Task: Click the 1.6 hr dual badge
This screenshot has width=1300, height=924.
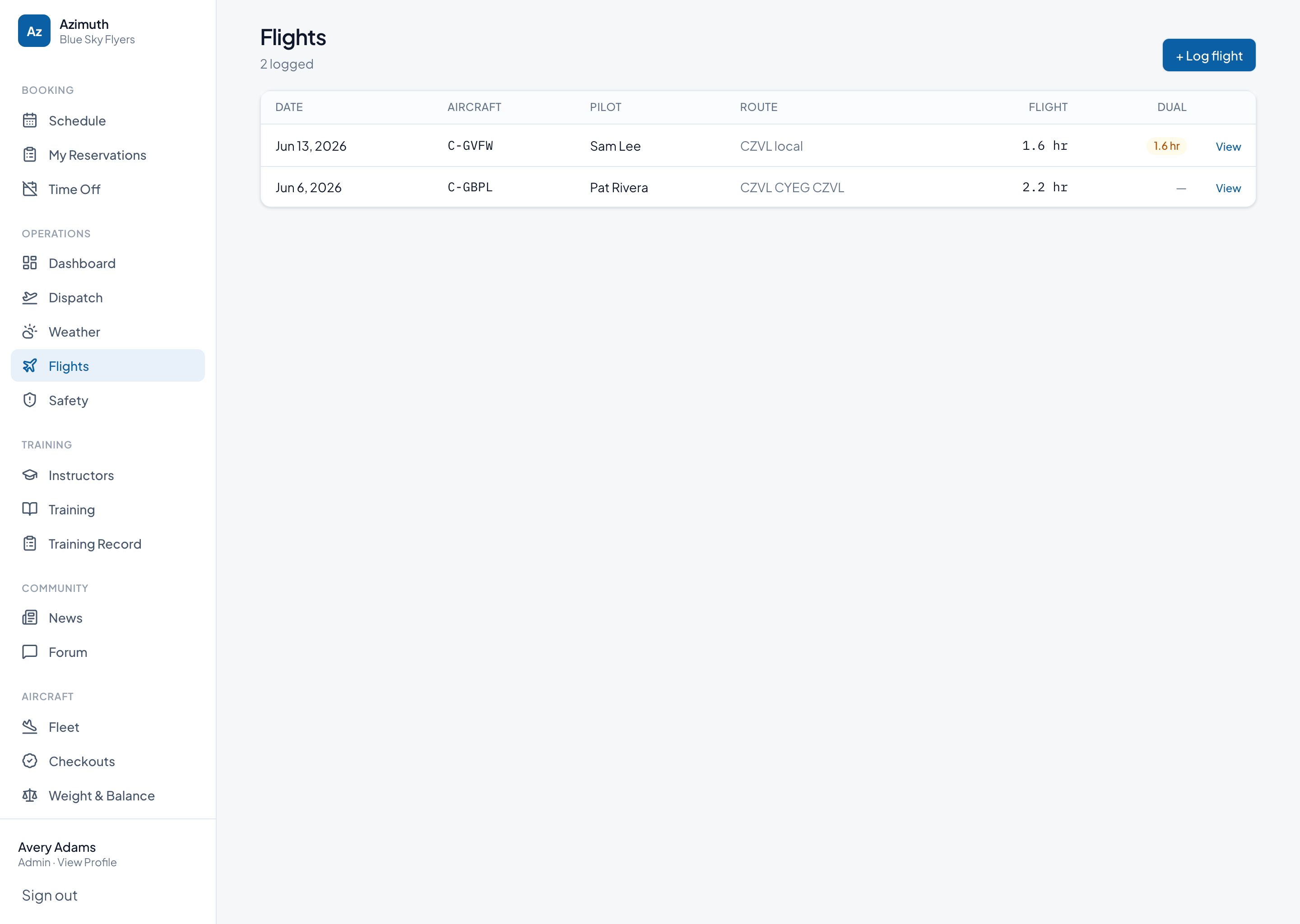Action: click(1166, 146)
